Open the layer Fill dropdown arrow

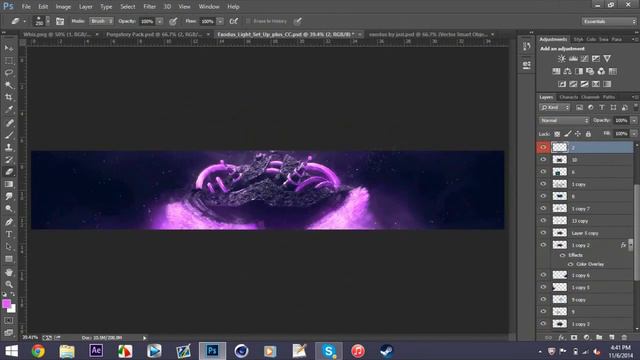633,133
